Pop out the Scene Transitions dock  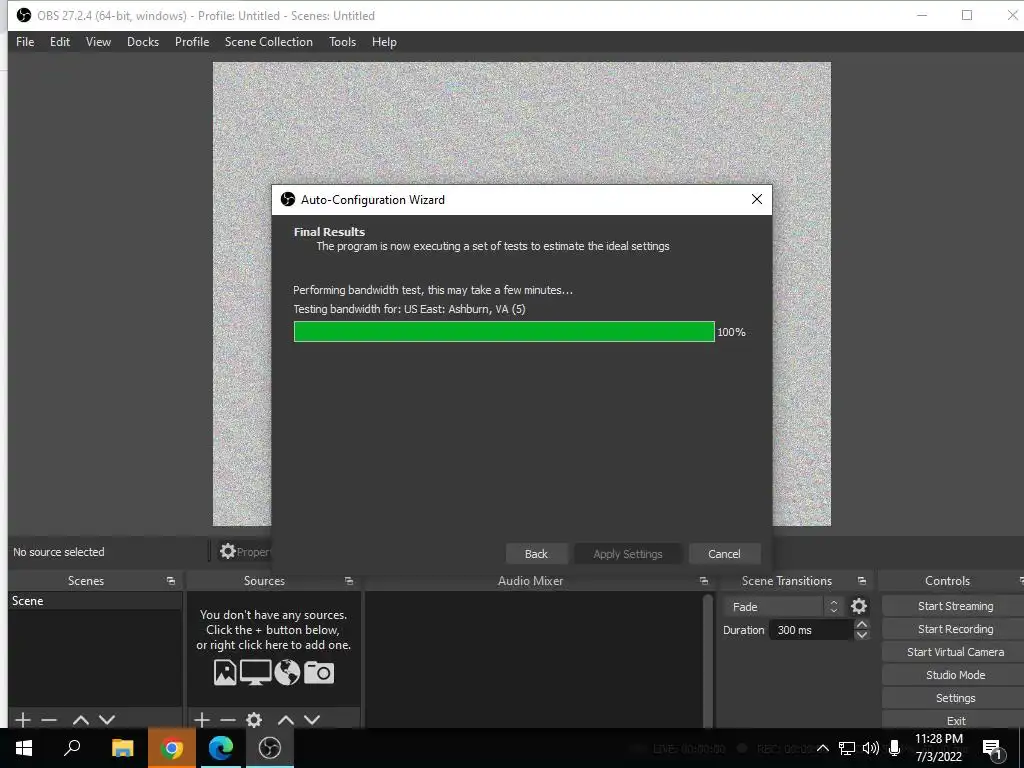point(861,581)
